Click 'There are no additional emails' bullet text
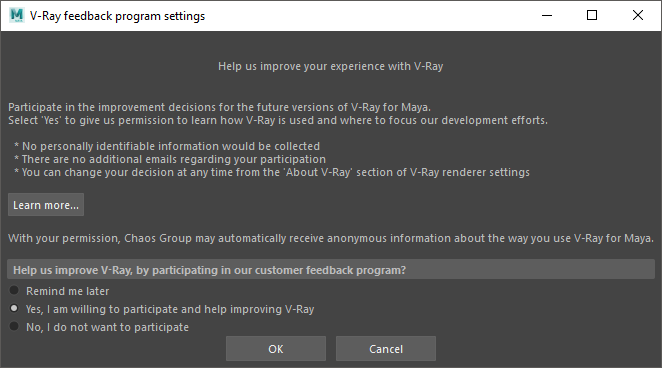 (x=170, y=159)
